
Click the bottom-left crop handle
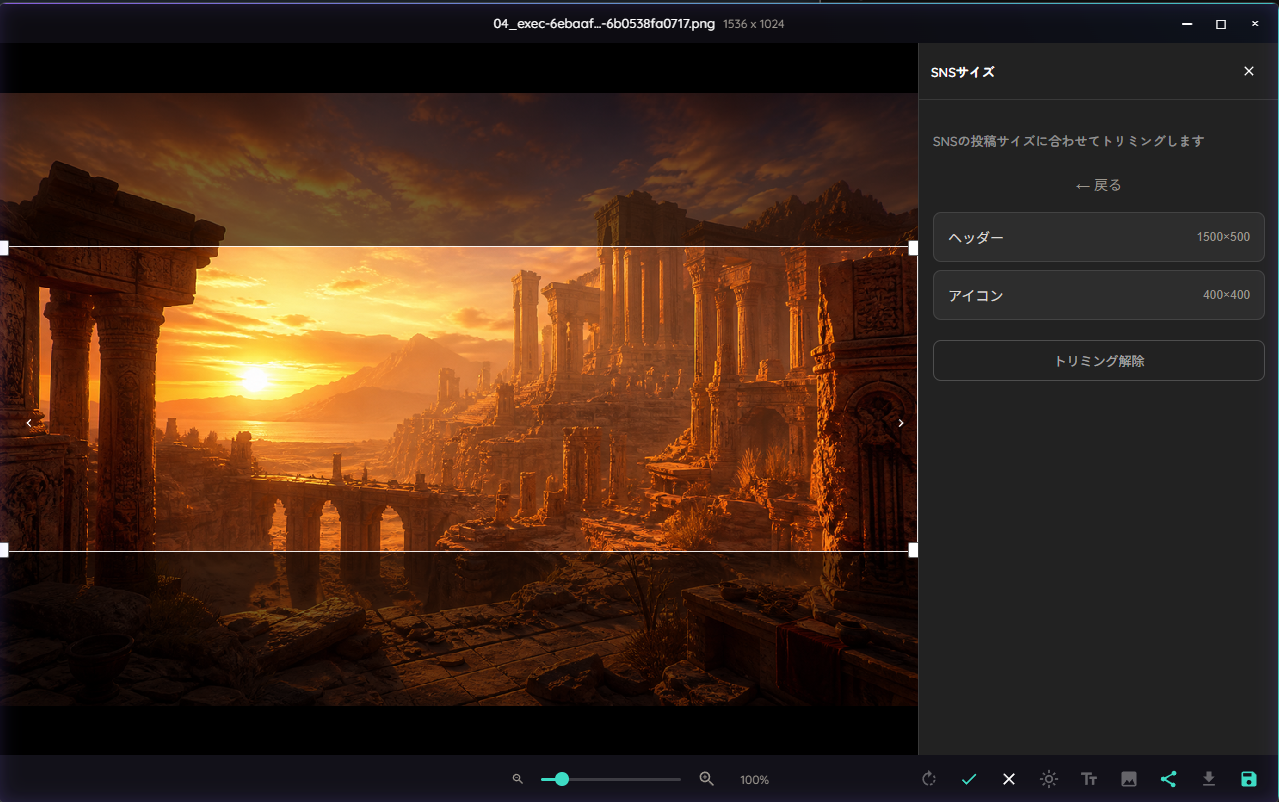coord(3,550)
